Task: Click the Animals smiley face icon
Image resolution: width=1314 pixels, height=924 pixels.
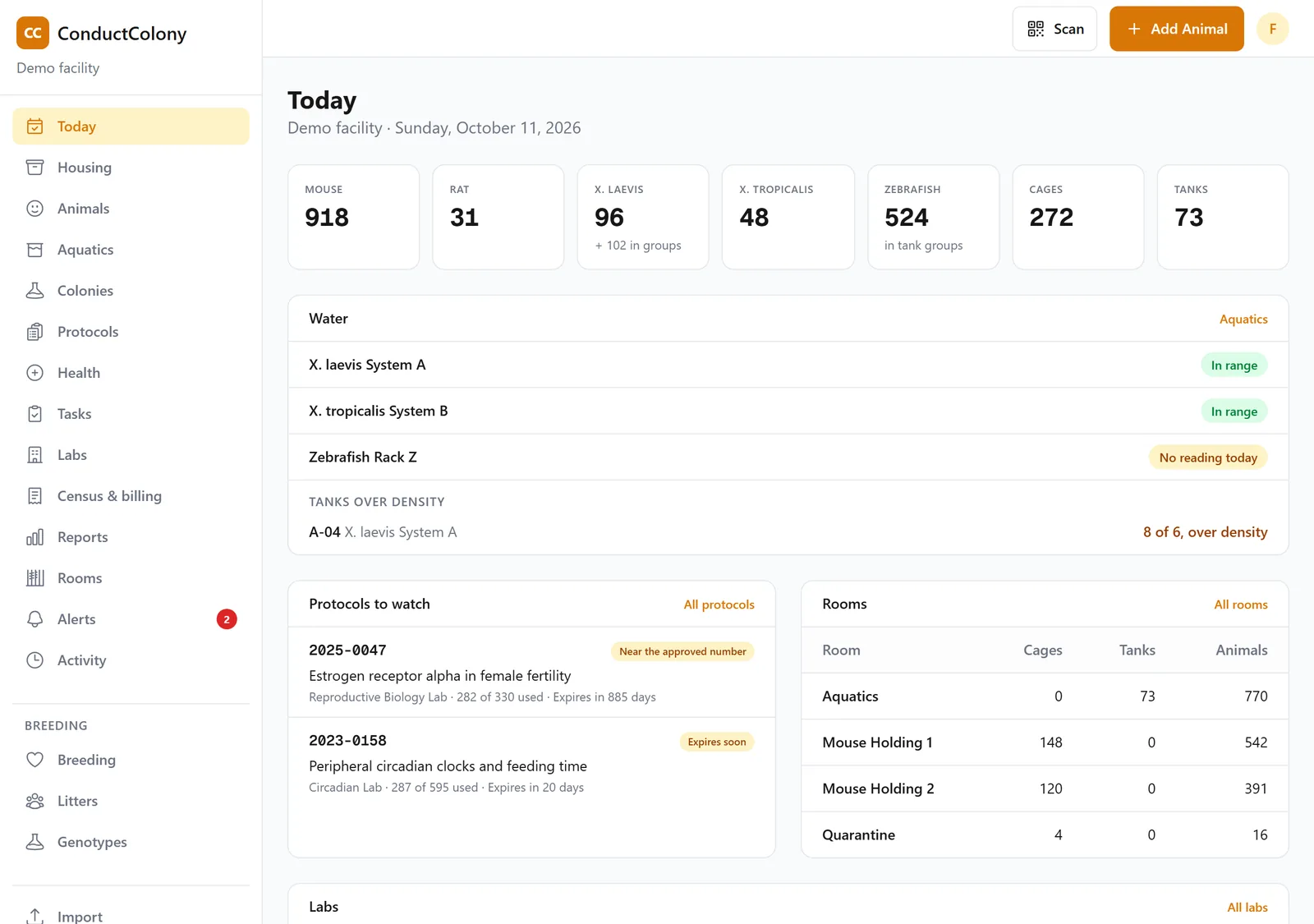Action: 34,209
